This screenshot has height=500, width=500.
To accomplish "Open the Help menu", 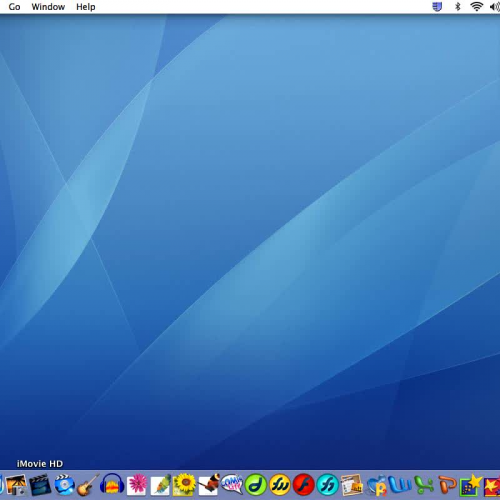I will pyautogui.click(x=86, y=7).
